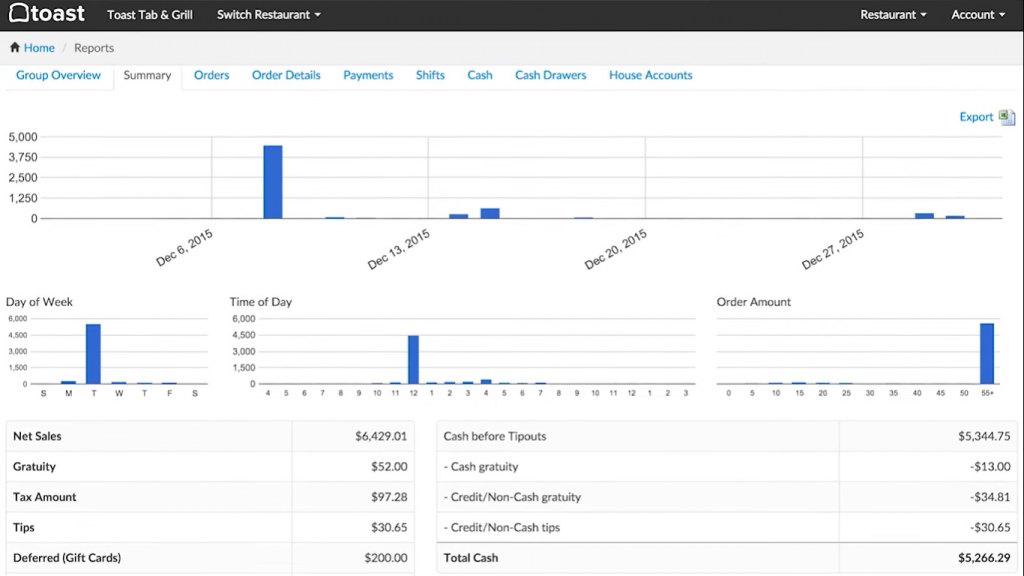Click the Toast logo in header
The image size is (1024, 576).
click(x=47, y=15)
